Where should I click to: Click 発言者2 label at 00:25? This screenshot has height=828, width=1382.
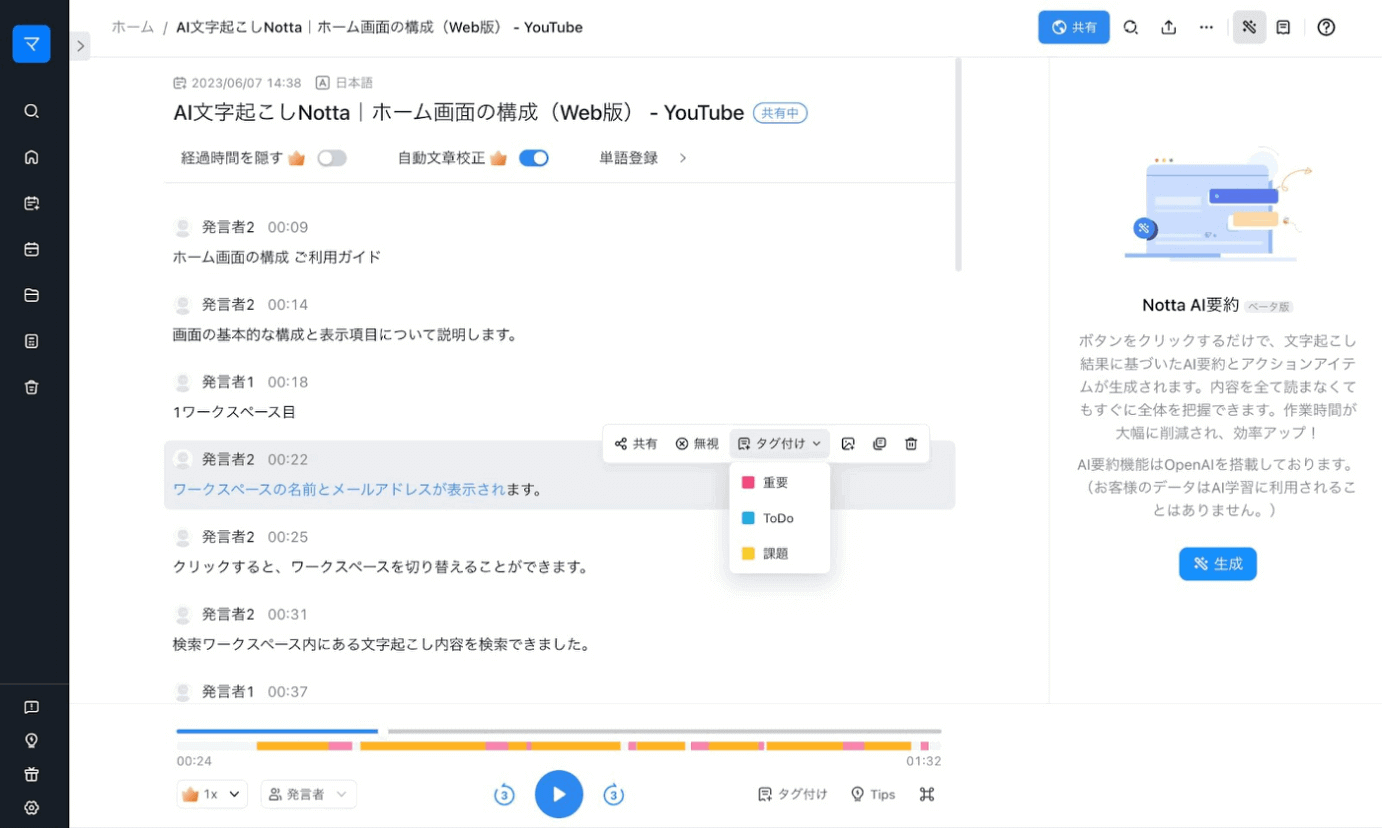228,537
